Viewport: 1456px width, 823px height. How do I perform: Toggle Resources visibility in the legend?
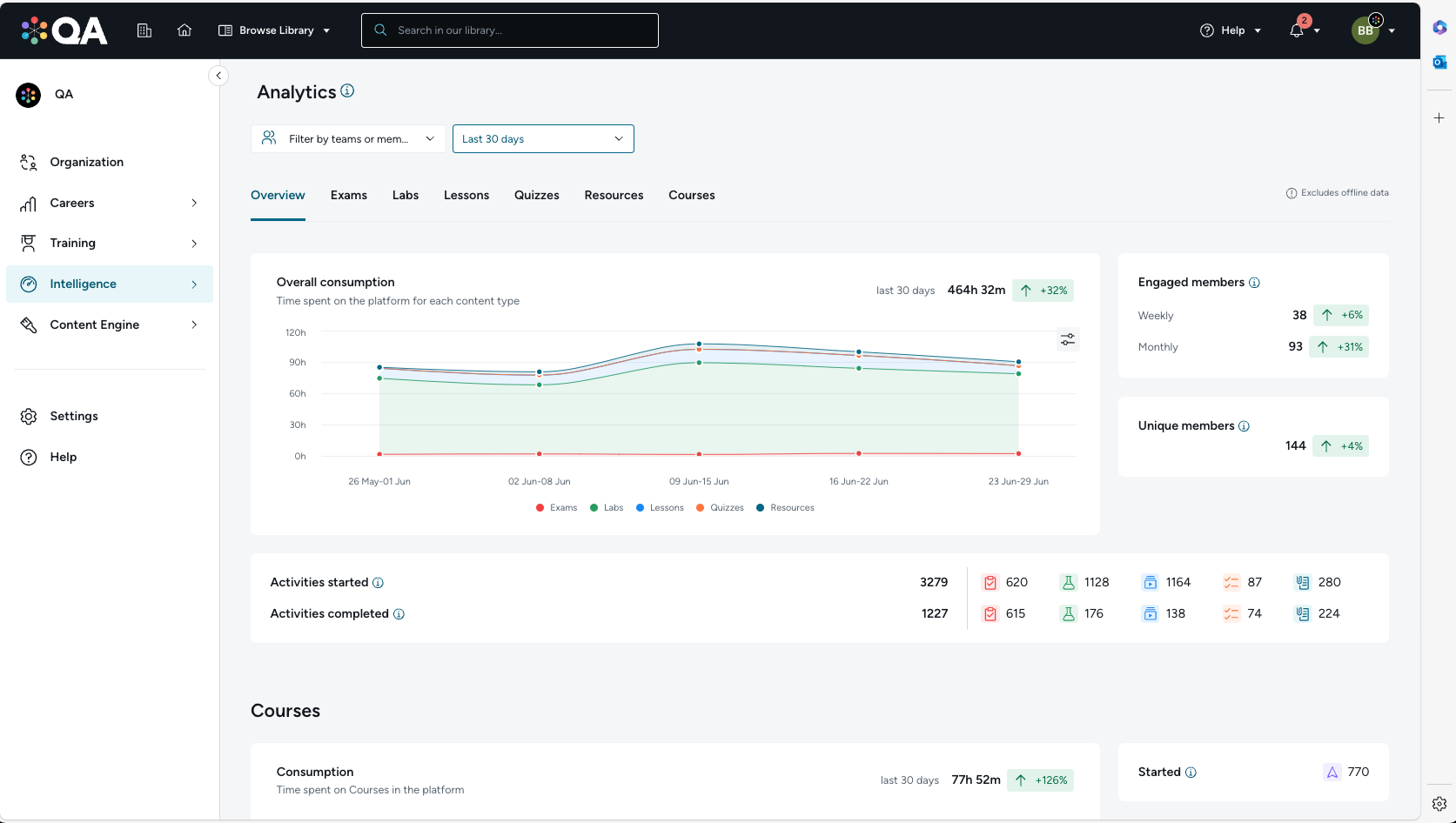click(784, 507)
